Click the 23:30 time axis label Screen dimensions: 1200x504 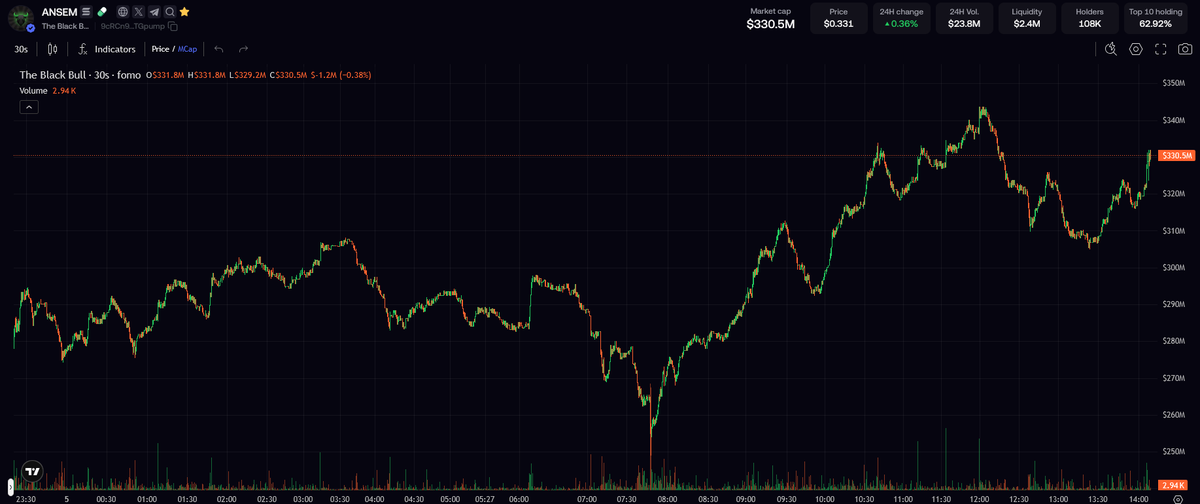(x=25, y=497)
